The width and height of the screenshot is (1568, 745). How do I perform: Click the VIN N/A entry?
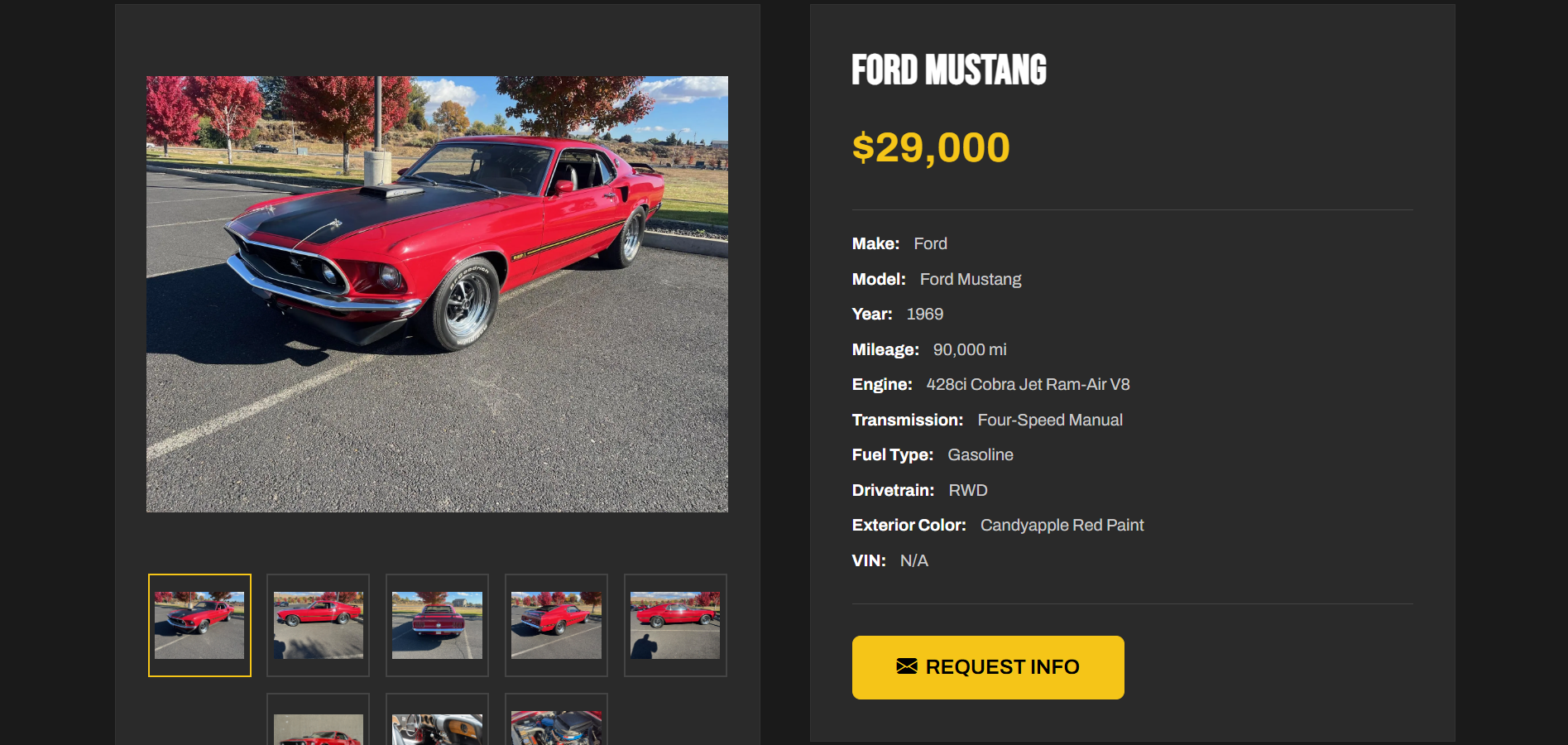(890, 560)
